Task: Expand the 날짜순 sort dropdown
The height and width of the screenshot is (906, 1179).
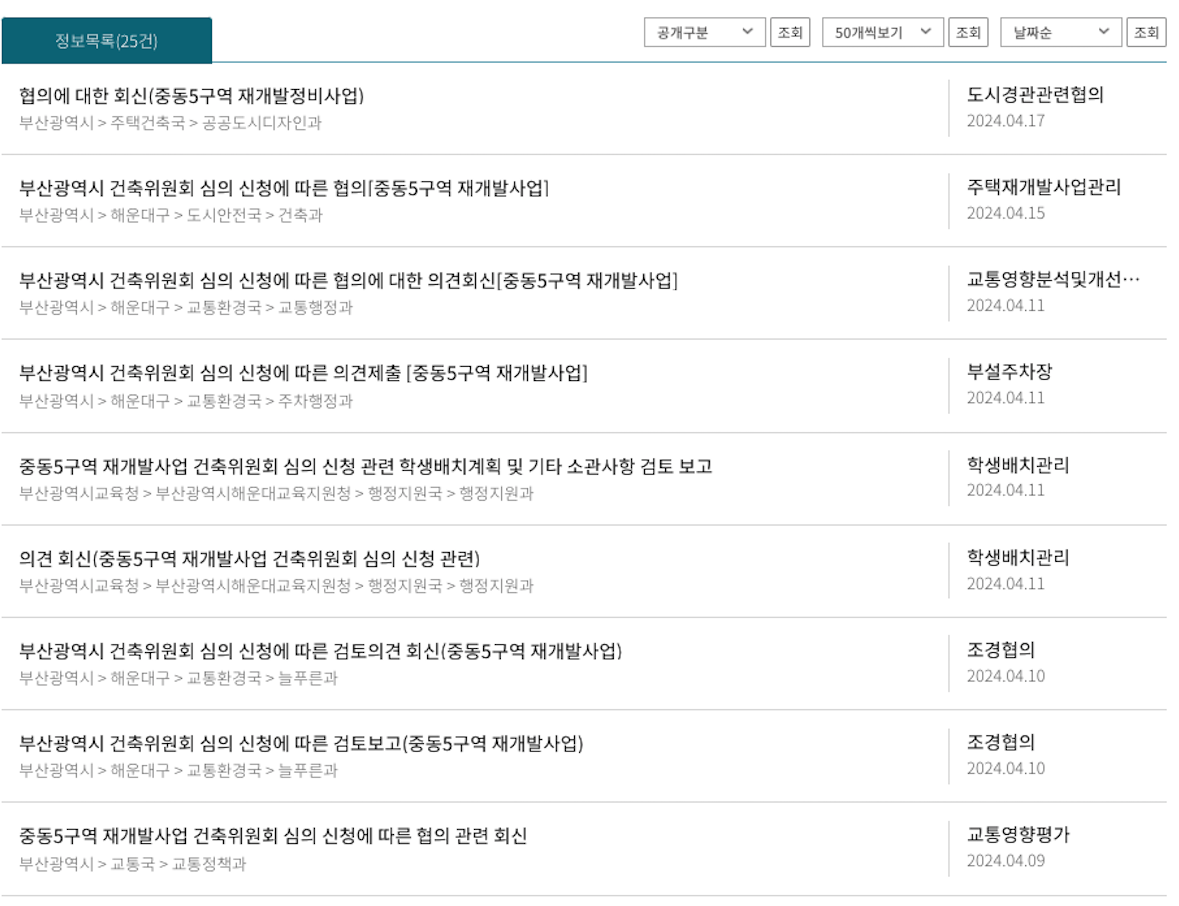Action: point(1061,32)
